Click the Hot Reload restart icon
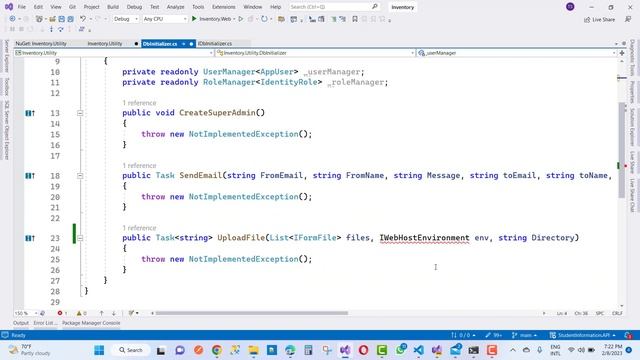Screen dimensions: 640x360 pyautogui.click(x=264, y=19)
